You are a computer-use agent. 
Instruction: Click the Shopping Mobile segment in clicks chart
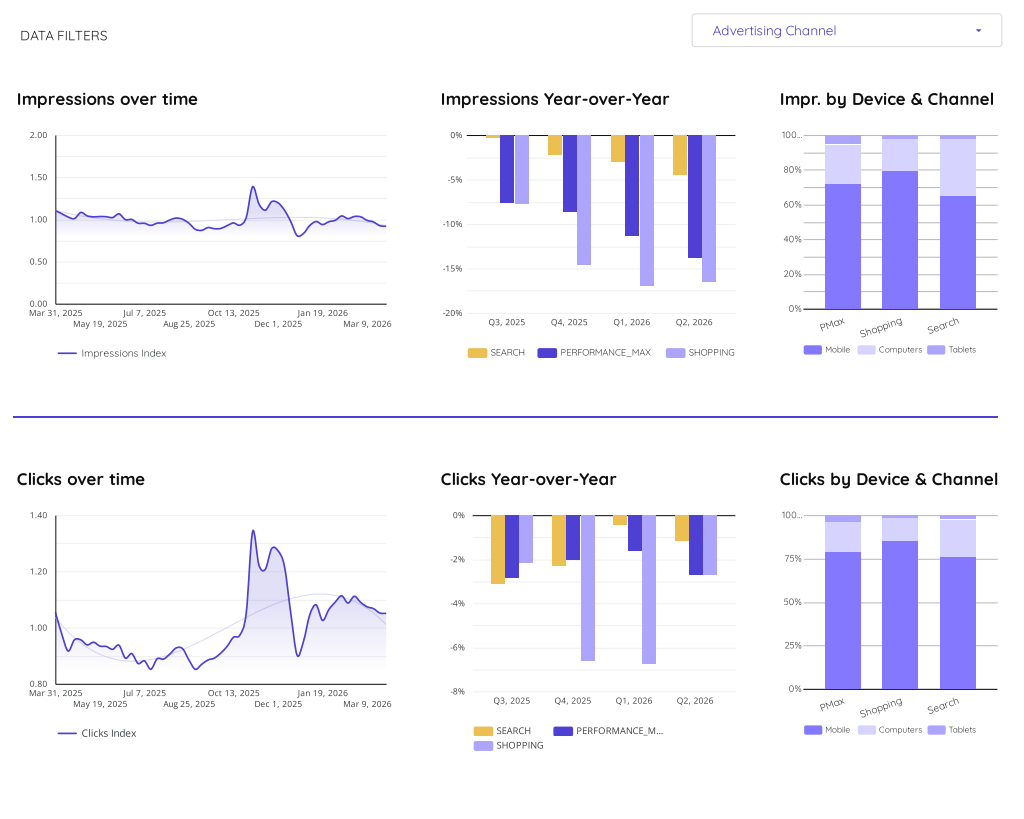coord(900,615)
